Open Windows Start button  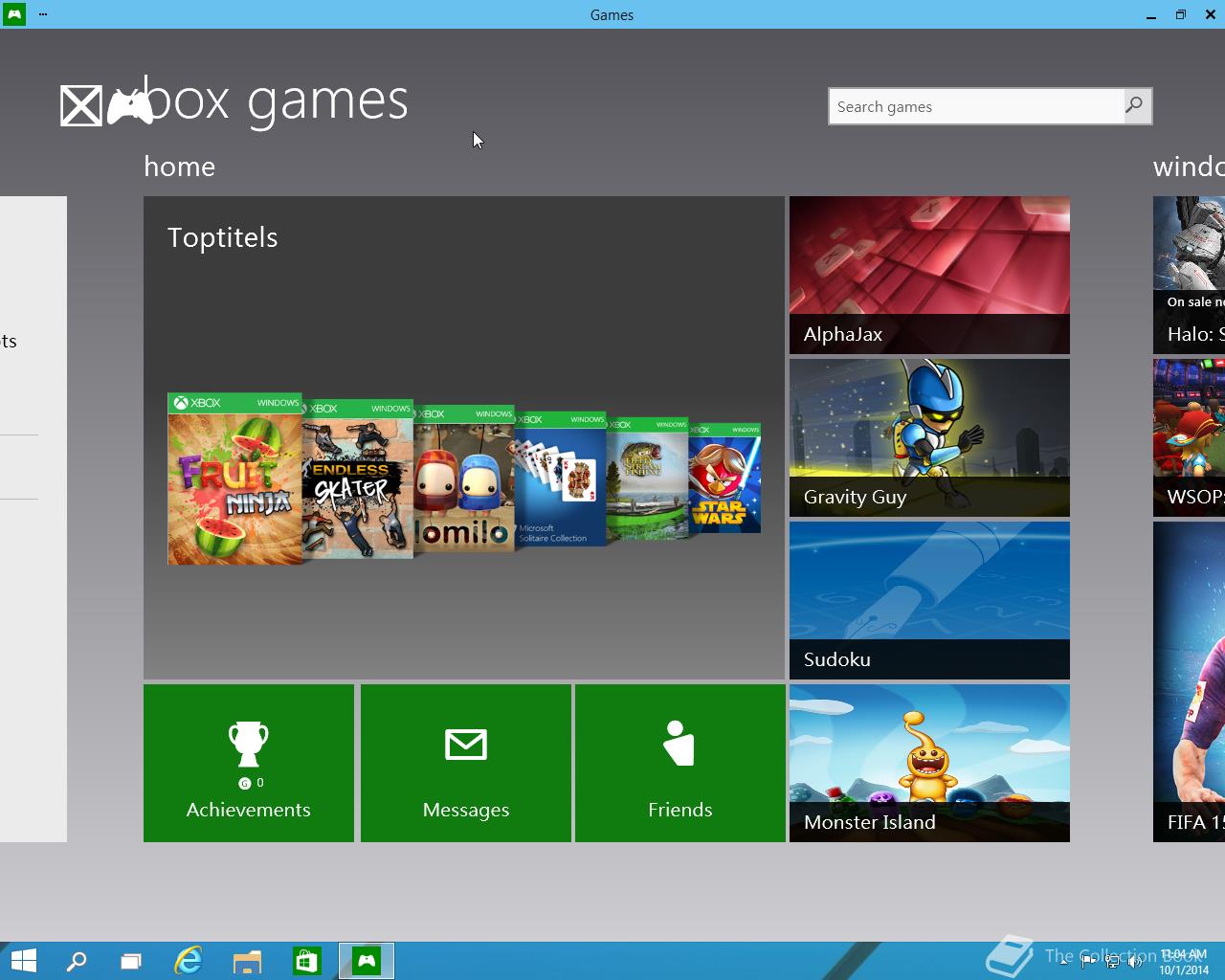pyautogui.click(x=23, y=961)
